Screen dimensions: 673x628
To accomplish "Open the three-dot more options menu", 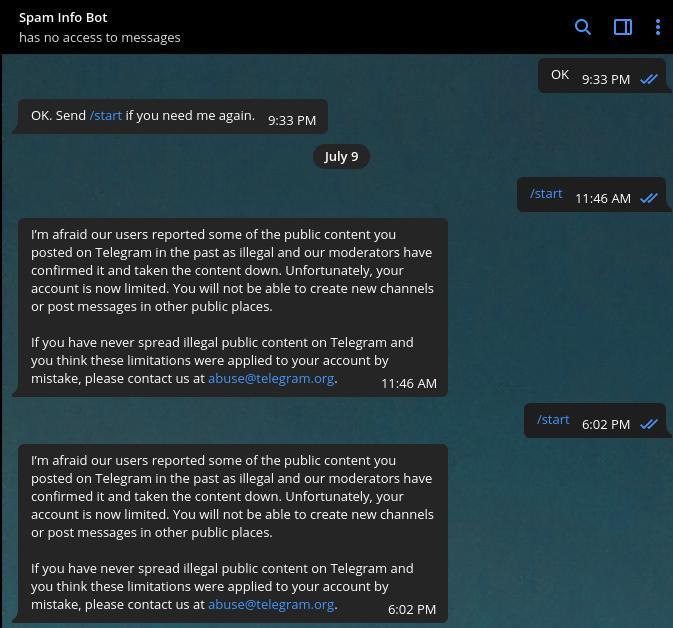I will pyautogui.click(x=658, y=27).
